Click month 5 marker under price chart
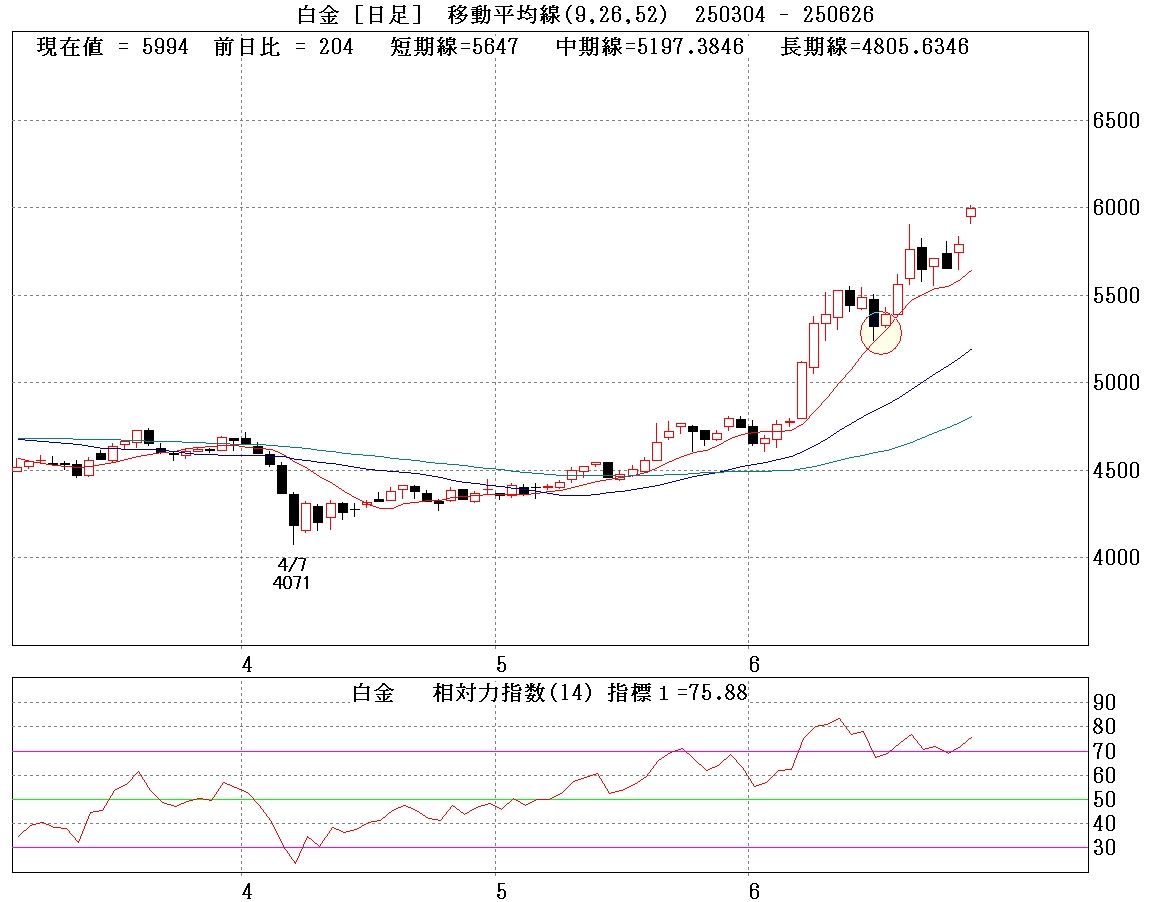This screenshot has height=902, width=1171. 501,665
